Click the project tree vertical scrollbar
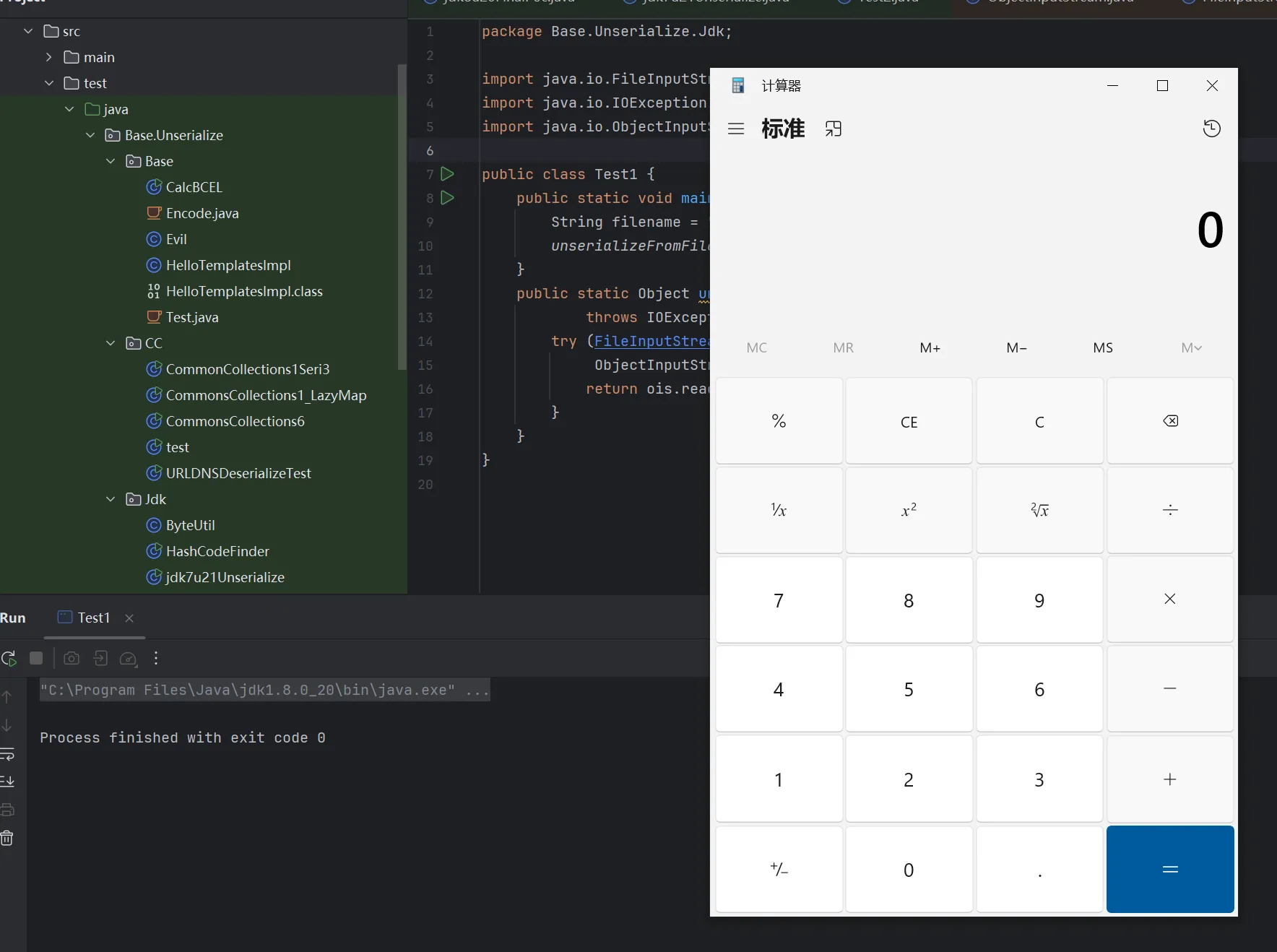The height and width of the screenshot is (952, 1277). coord(402,217)
